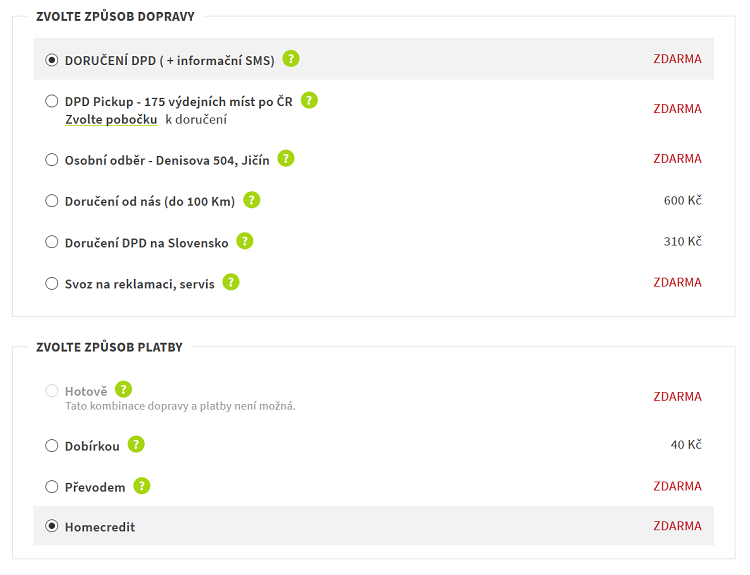This screenshot has width=750, height=575.
Task: Select Doručení od nás radio button
Action: (52, 201)
